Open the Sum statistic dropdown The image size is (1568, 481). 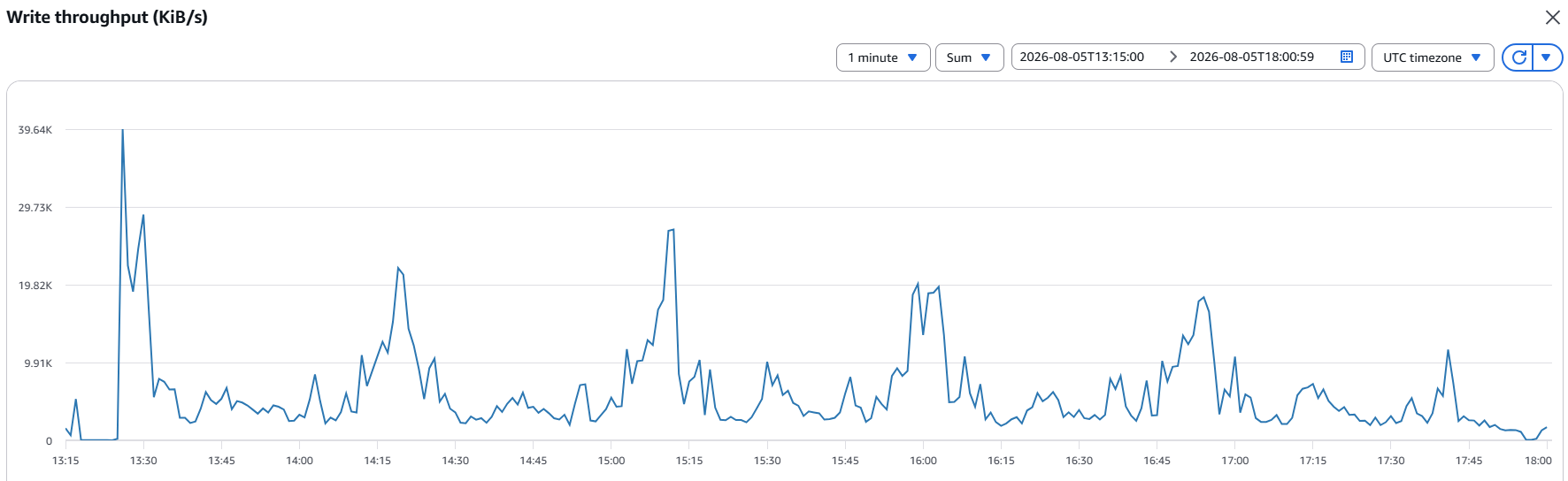969,57
